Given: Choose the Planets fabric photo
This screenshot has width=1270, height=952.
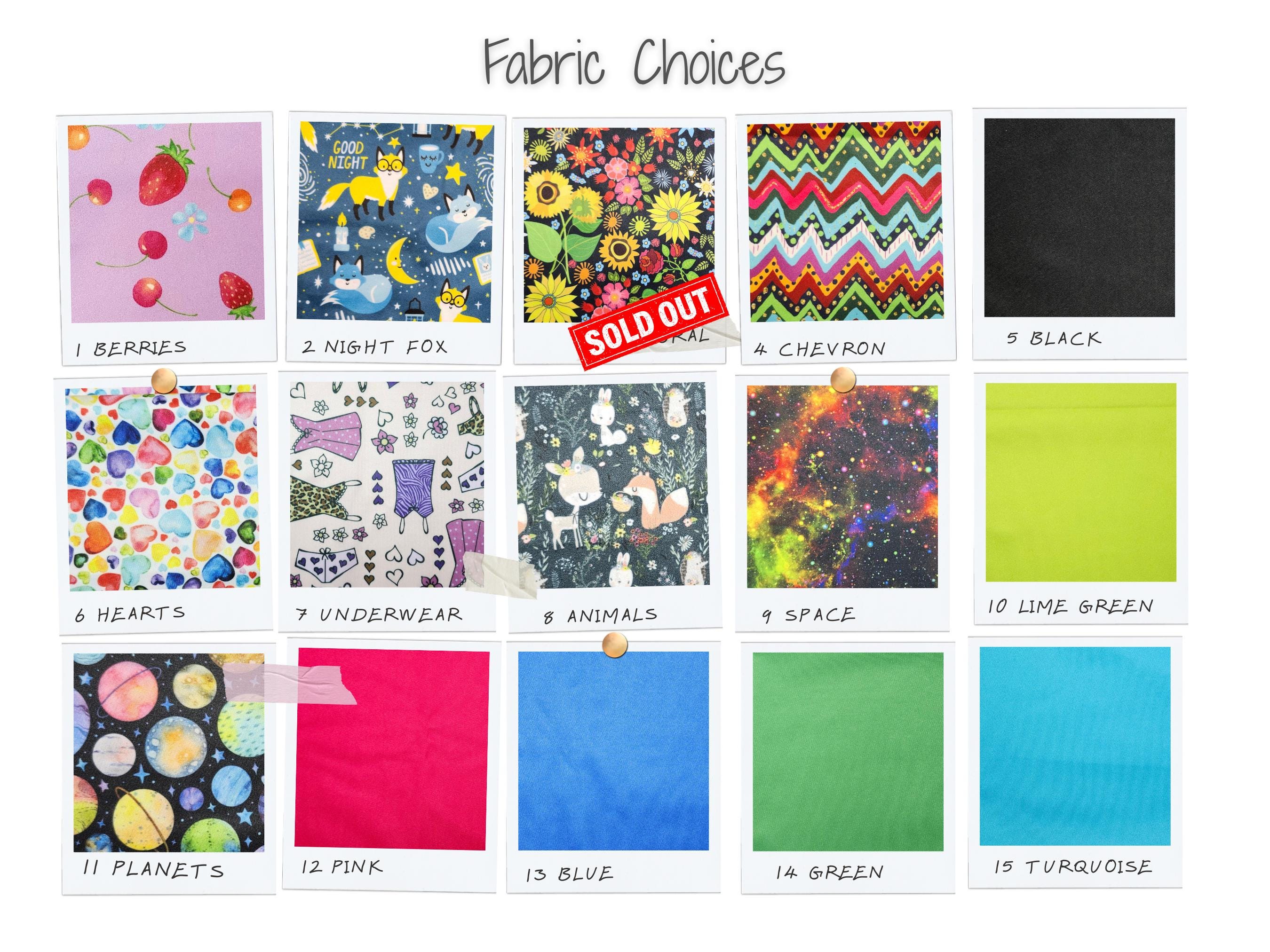Looking at the screenshot, I should [x=169, y=752].
